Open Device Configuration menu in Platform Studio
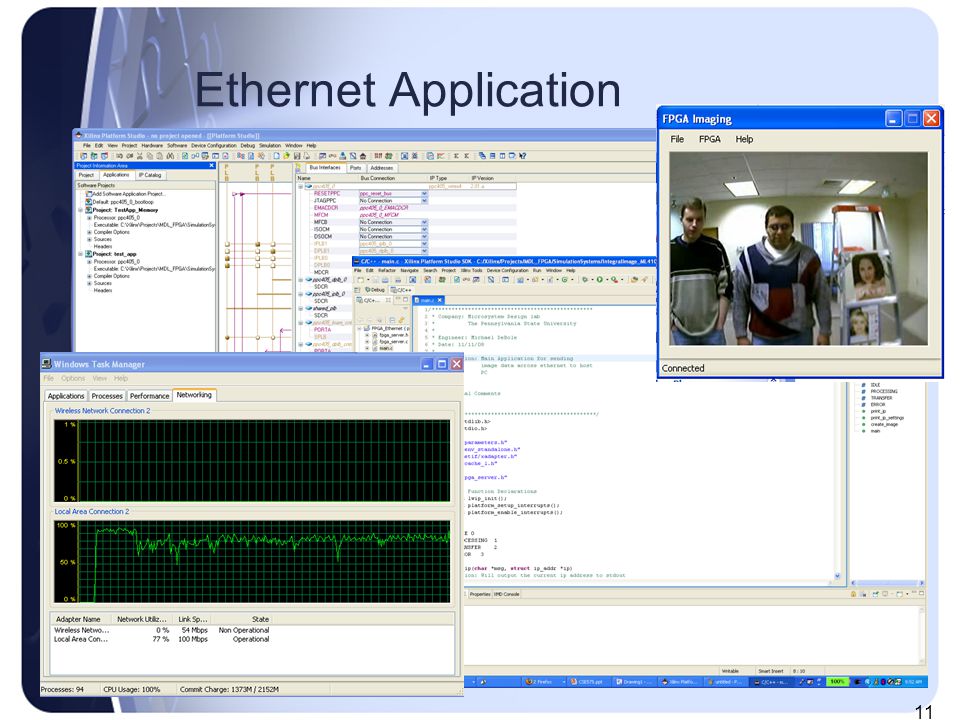 213,146
